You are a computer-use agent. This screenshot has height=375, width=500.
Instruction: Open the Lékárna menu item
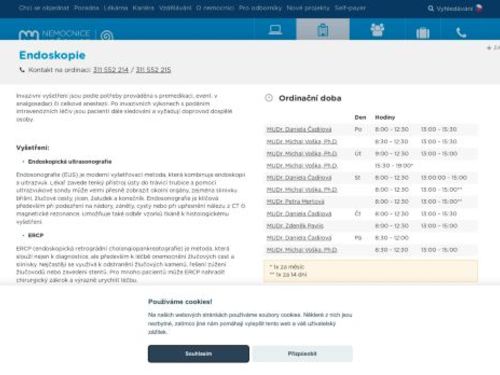[x=116, y=8]
